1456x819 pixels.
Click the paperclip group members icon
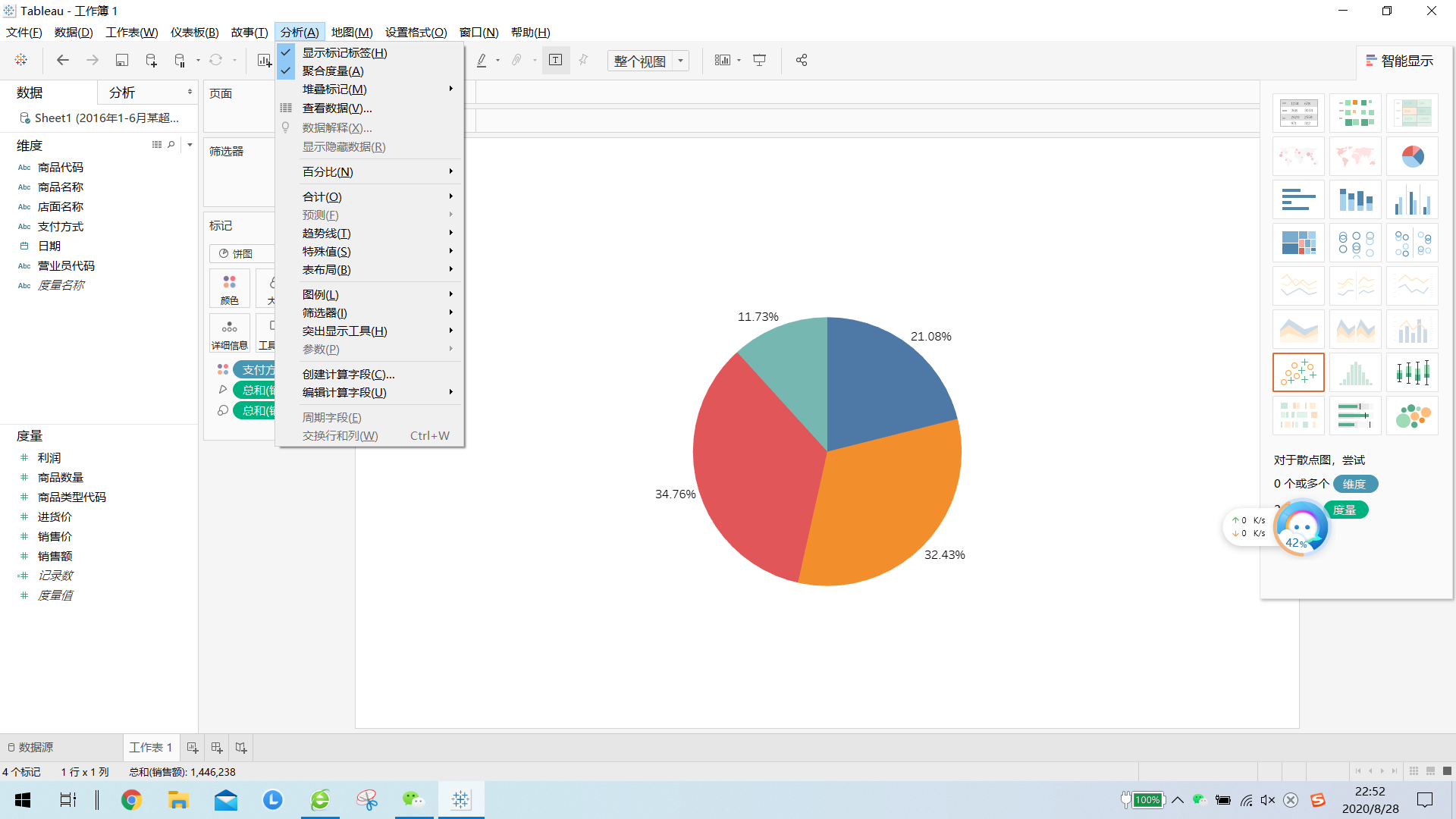pos(516,60)
